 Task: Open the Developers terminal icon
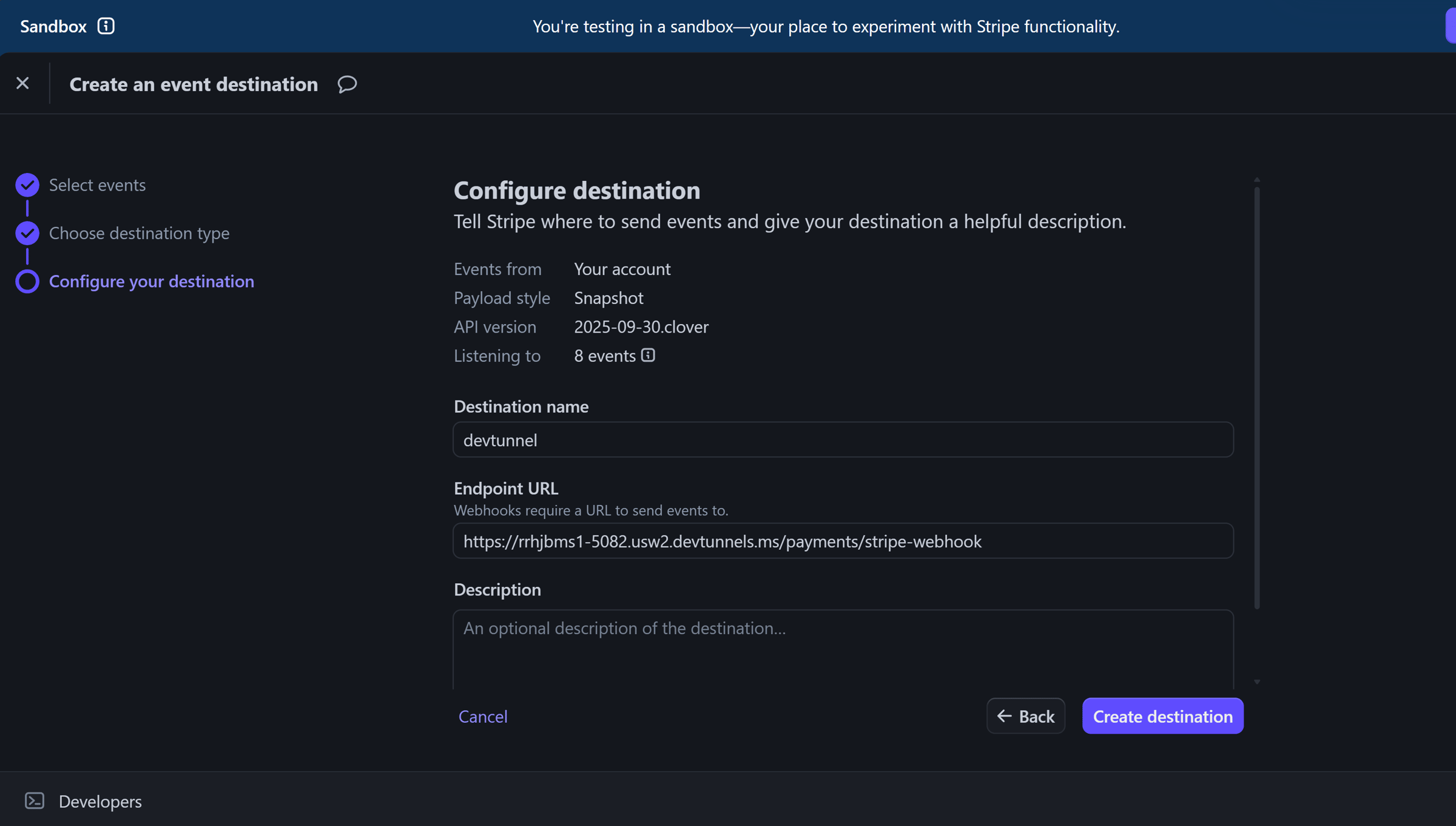(x=35, y=801)
